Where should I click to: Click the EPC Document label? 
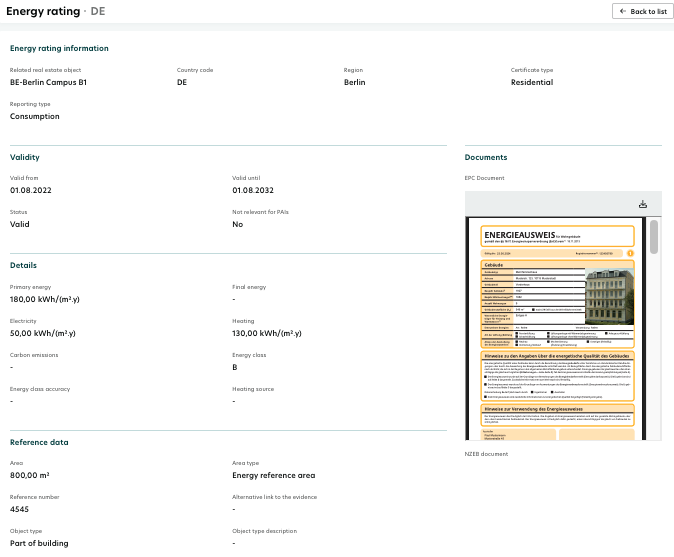tap(484, 178)
